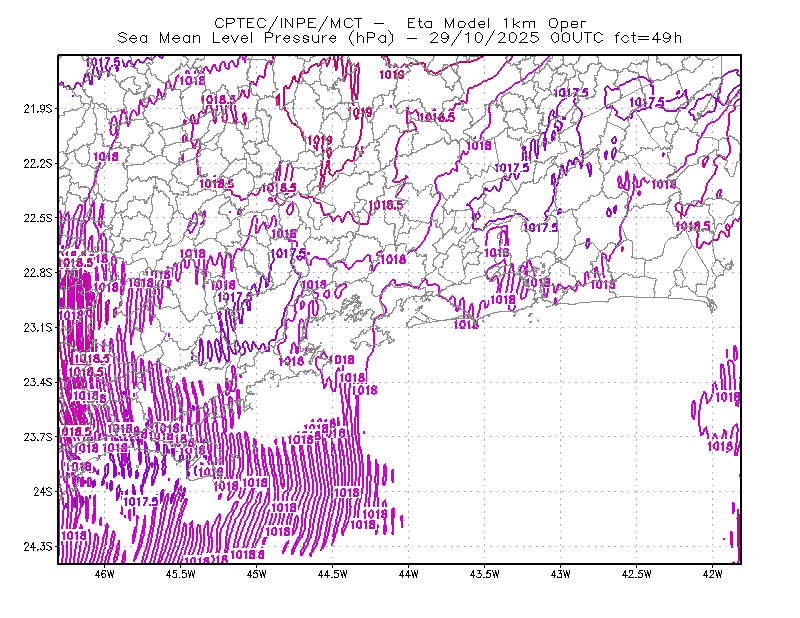Click the 42W longitude label
This screenshot has height=618, width=800.
click(712, 574)
